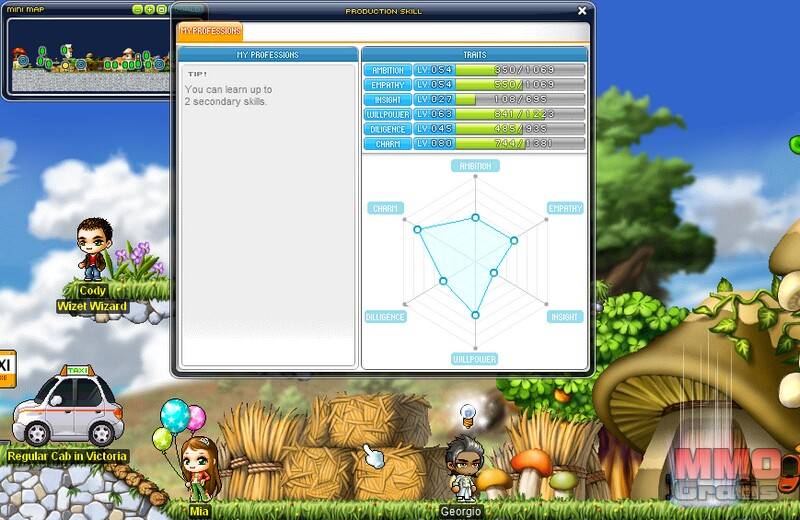Screen dimensions: 800x520
Task: Click the minimap expand (plus) button
Action: tap(150, 9)
